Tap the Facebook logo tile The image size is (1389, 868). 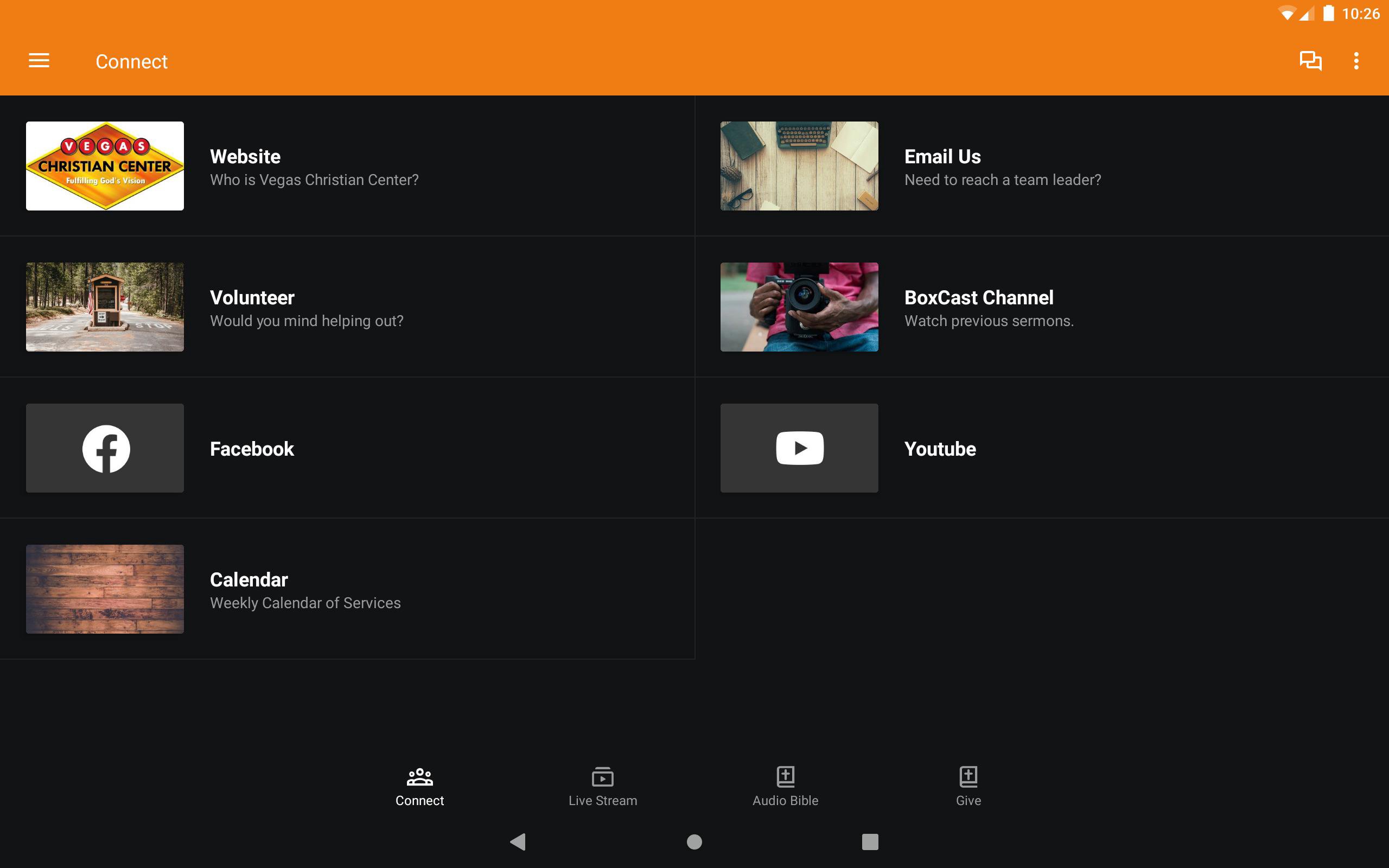tap(105, 448)
